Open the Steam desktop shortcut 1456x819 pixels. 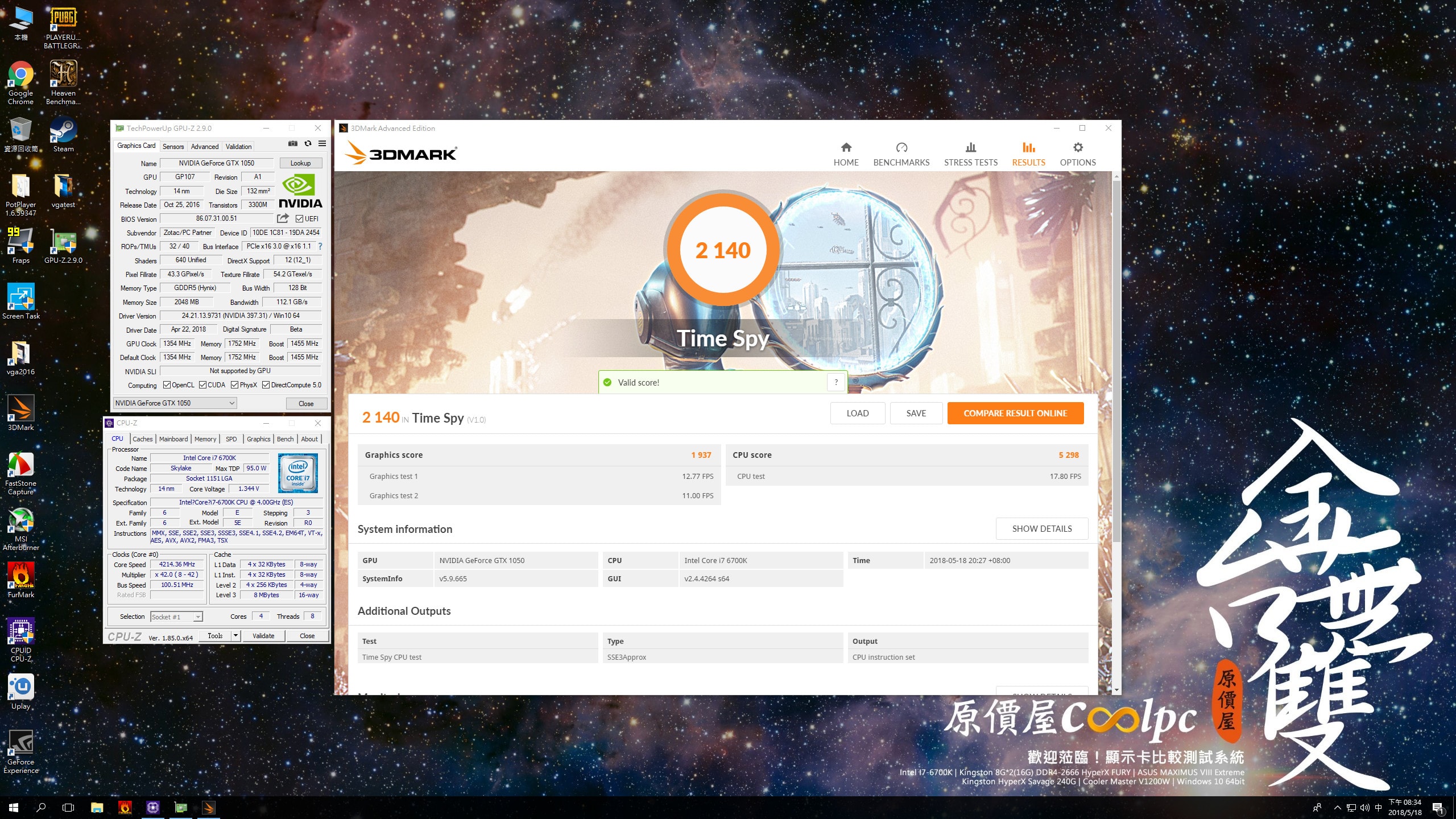(x=63, y=135)
